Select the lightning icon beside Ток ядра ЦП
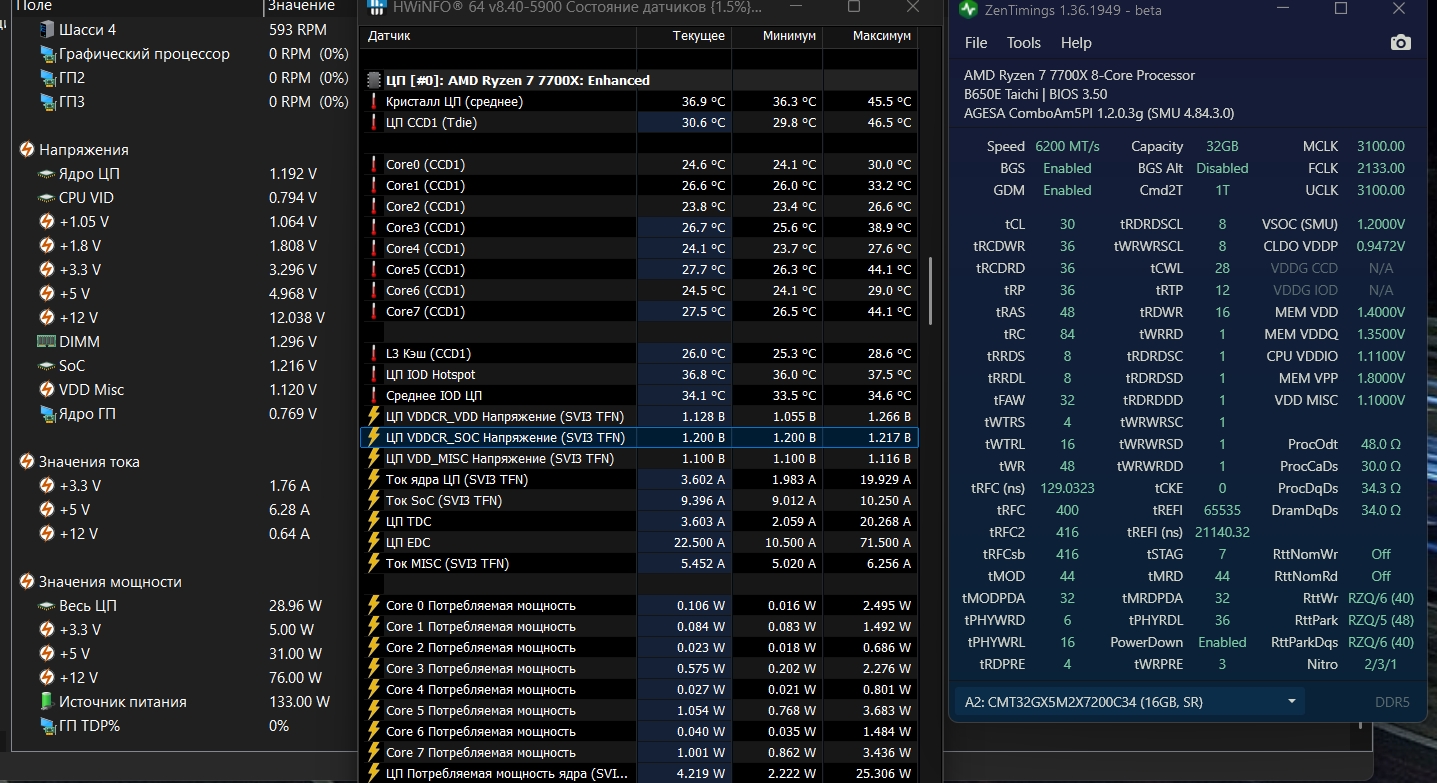 [374, 479]
